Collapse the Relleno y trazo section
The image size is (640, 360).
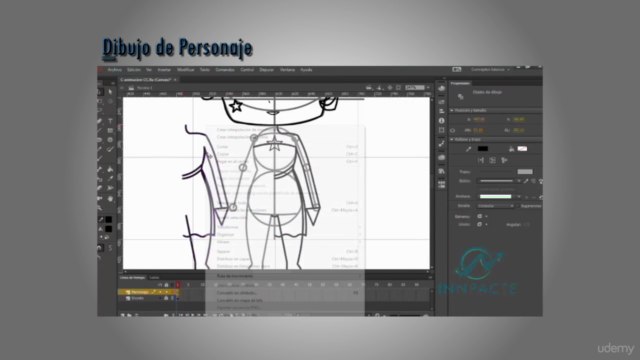pyautogui.click(x=452, y=140)
